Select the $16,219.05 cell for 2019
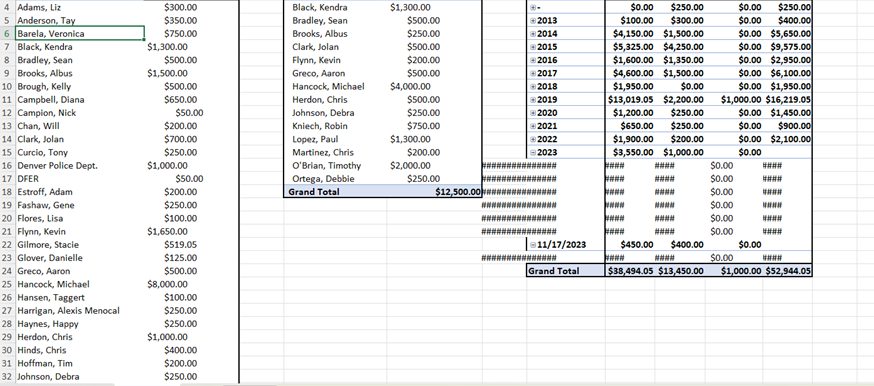The width and height of the screenshot is (874, 386). 788,100
